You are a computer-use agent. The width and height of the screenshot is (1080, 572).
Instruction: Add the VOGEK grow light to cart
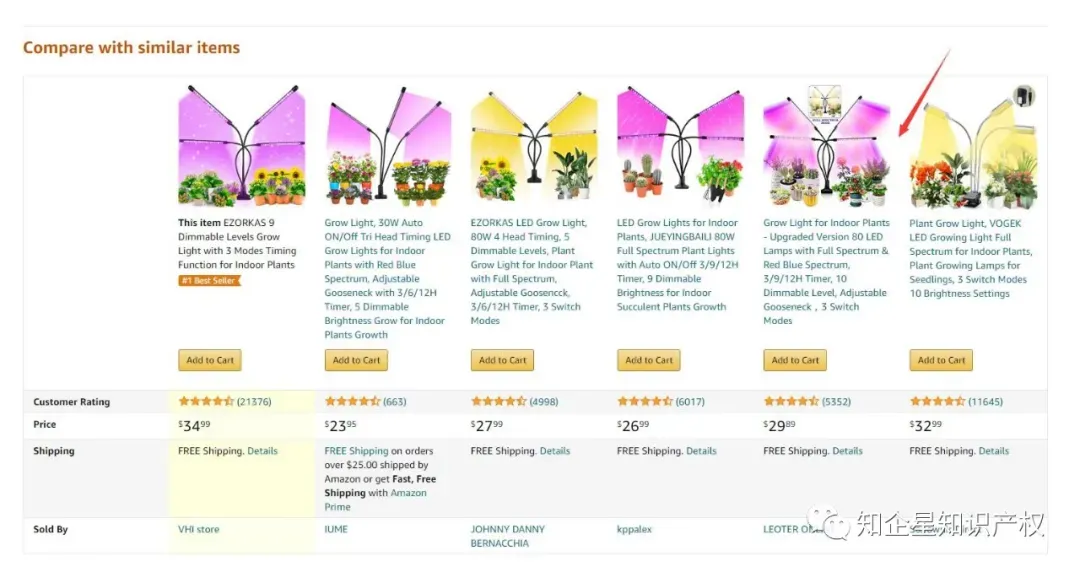[x=941, y=360]
